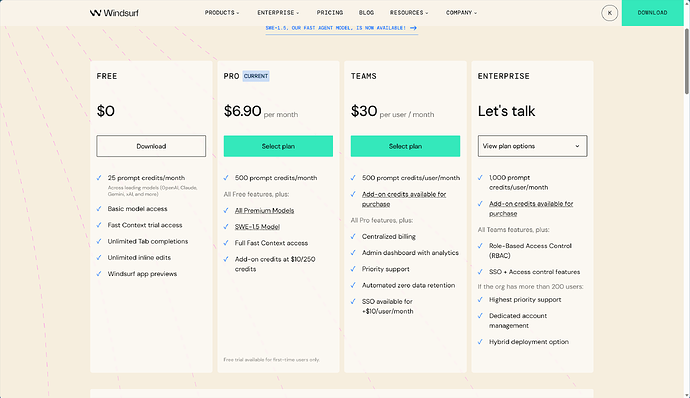
Task: Click 'Priority support' in Teams
Action: [385, 269]
